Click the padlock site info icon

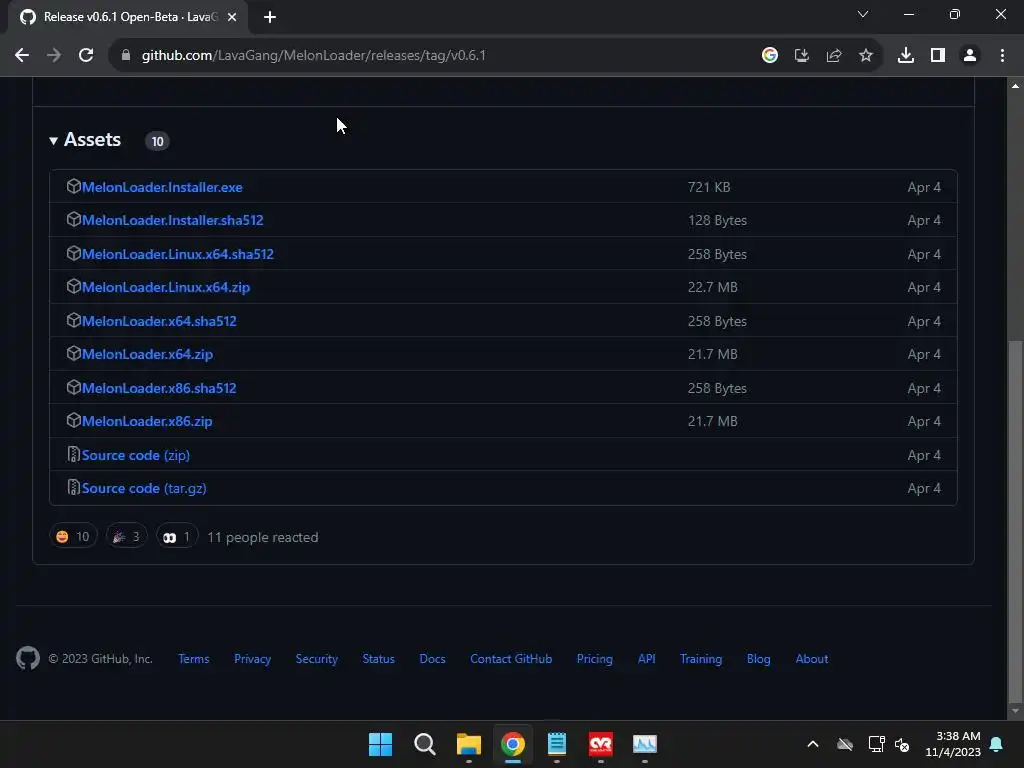click(126, 55)
